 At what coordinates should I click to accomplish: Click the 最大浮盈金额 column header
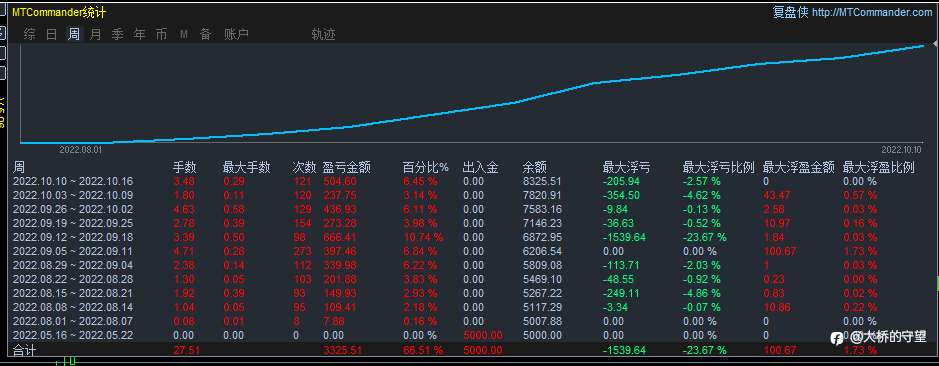(x=798, y=168)
